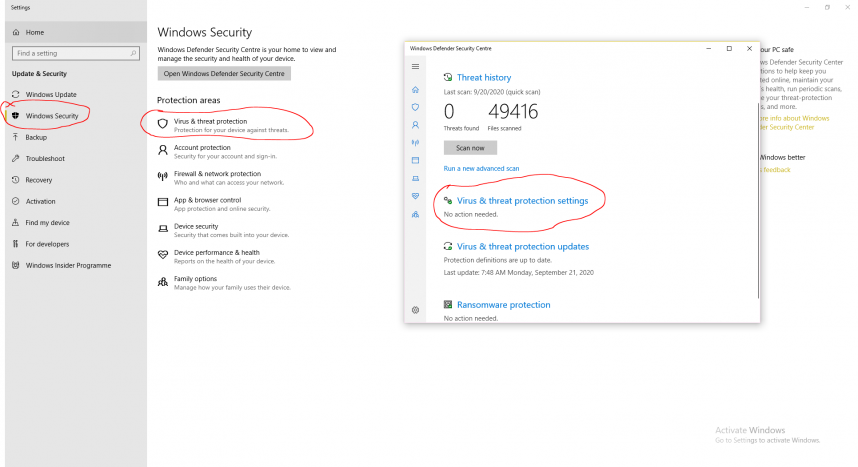Click the Device performance & health heart icon

[163, 255]
